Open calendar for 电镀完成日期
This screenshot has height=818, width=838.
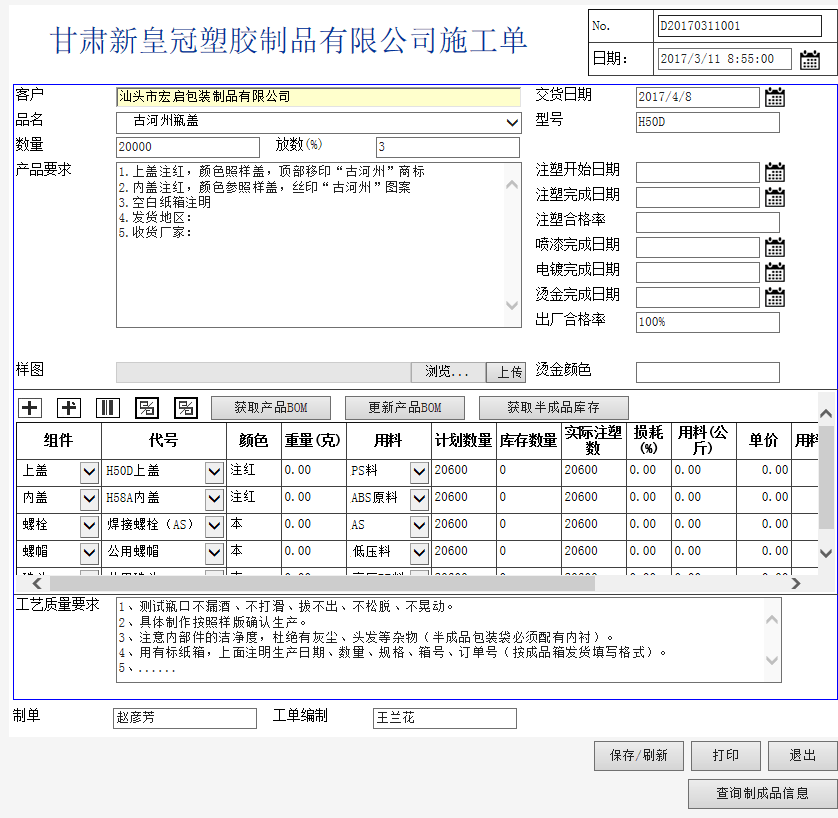tap(775, 272)
